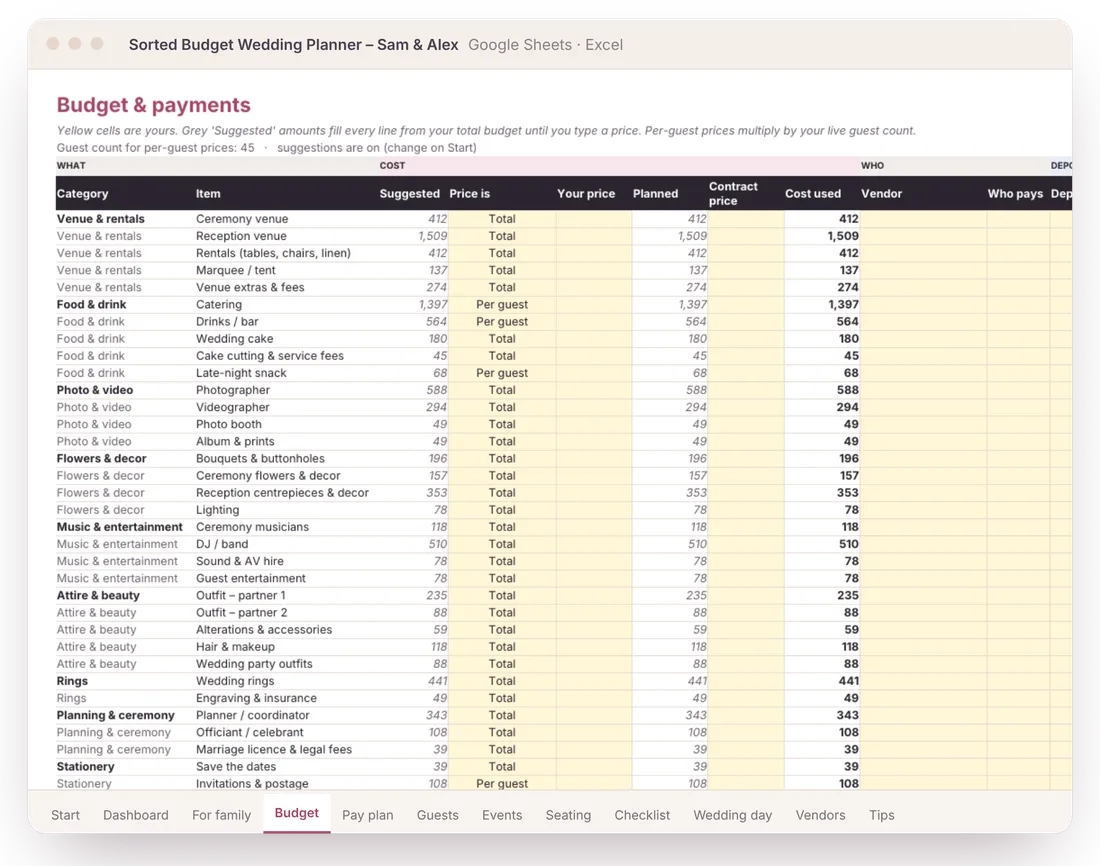
Task: Open the Start sheet tab
Action: [x=65, y=815]
